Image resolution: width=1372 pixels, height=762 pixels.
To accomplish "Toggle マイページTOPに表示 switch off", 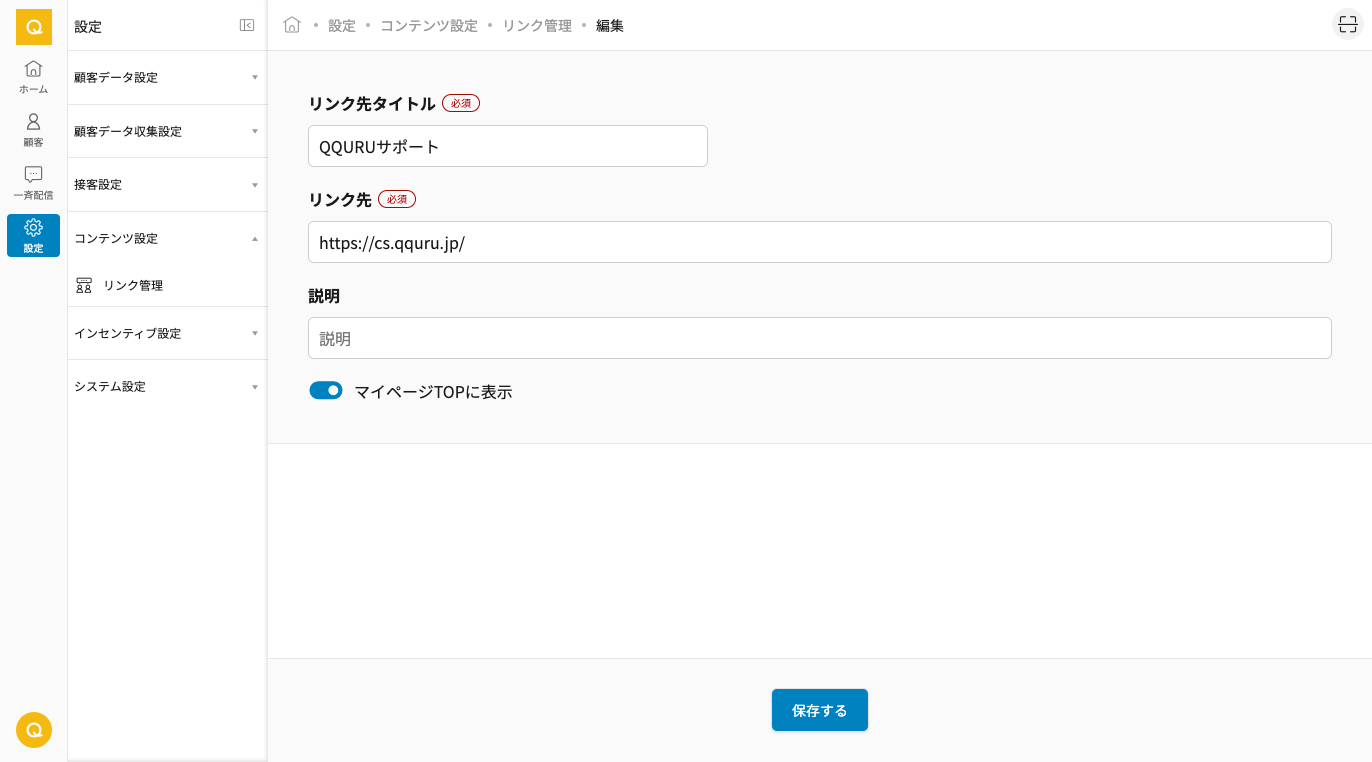I will [x=326, y=391].
